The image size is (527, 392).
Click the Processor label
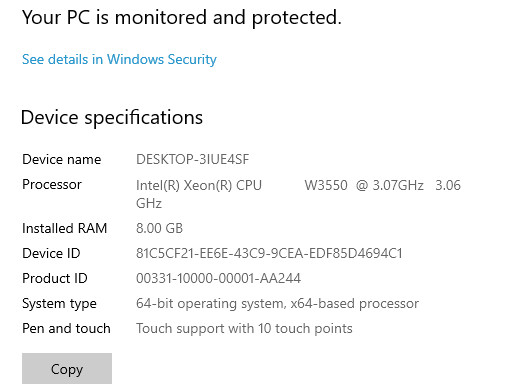tap(52, 185)
